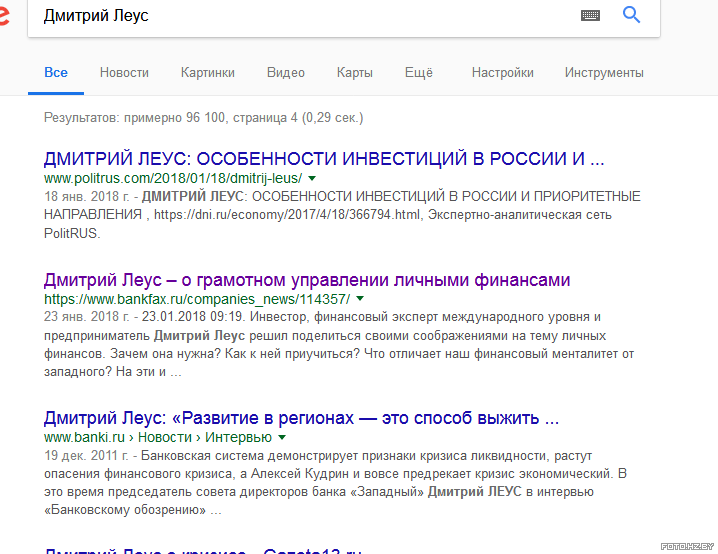Image resolution: width=718 pixels, height=554 pixels.
Task: Open the Ещё menu
Action: click(419, 72)
